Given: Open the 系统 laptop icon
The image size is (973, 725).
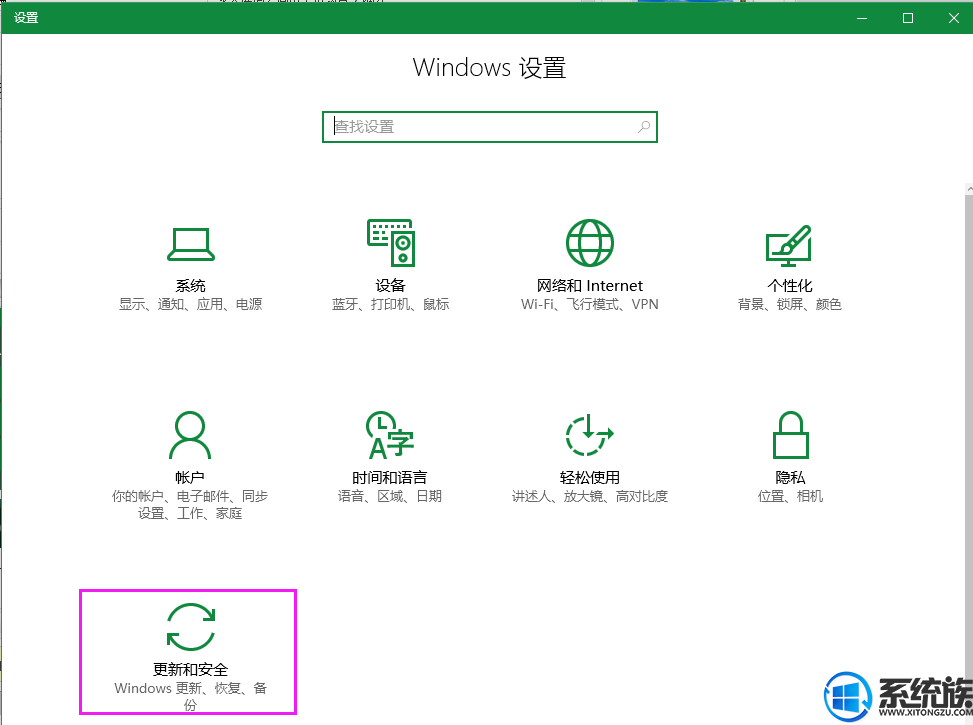Looking at the screenshot, I should coord(191,245).
